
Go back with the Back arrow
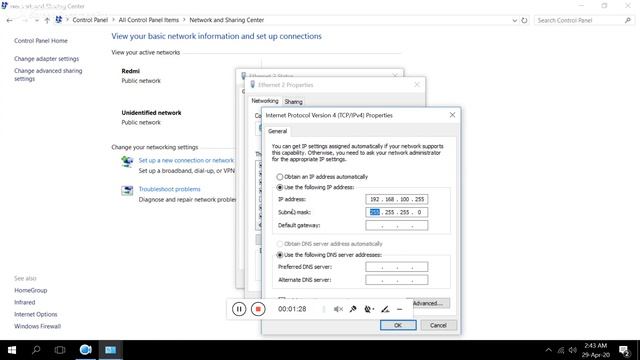[x=9, y=20]
